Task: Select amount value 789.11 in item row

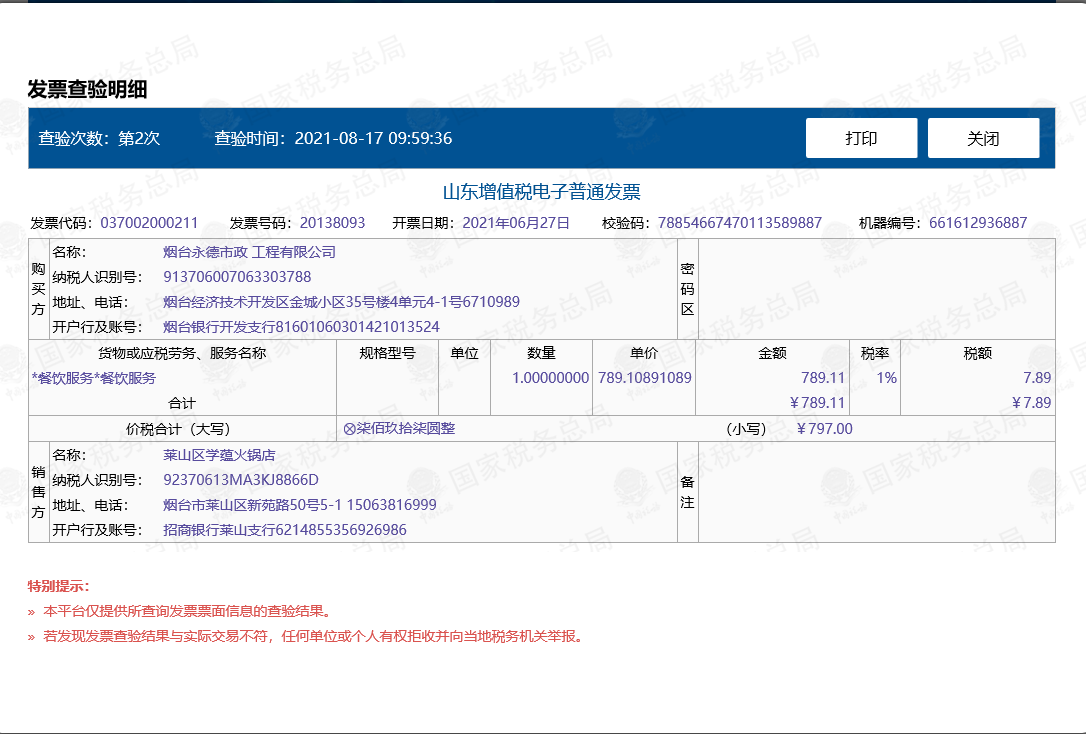Action: point(823,378)
